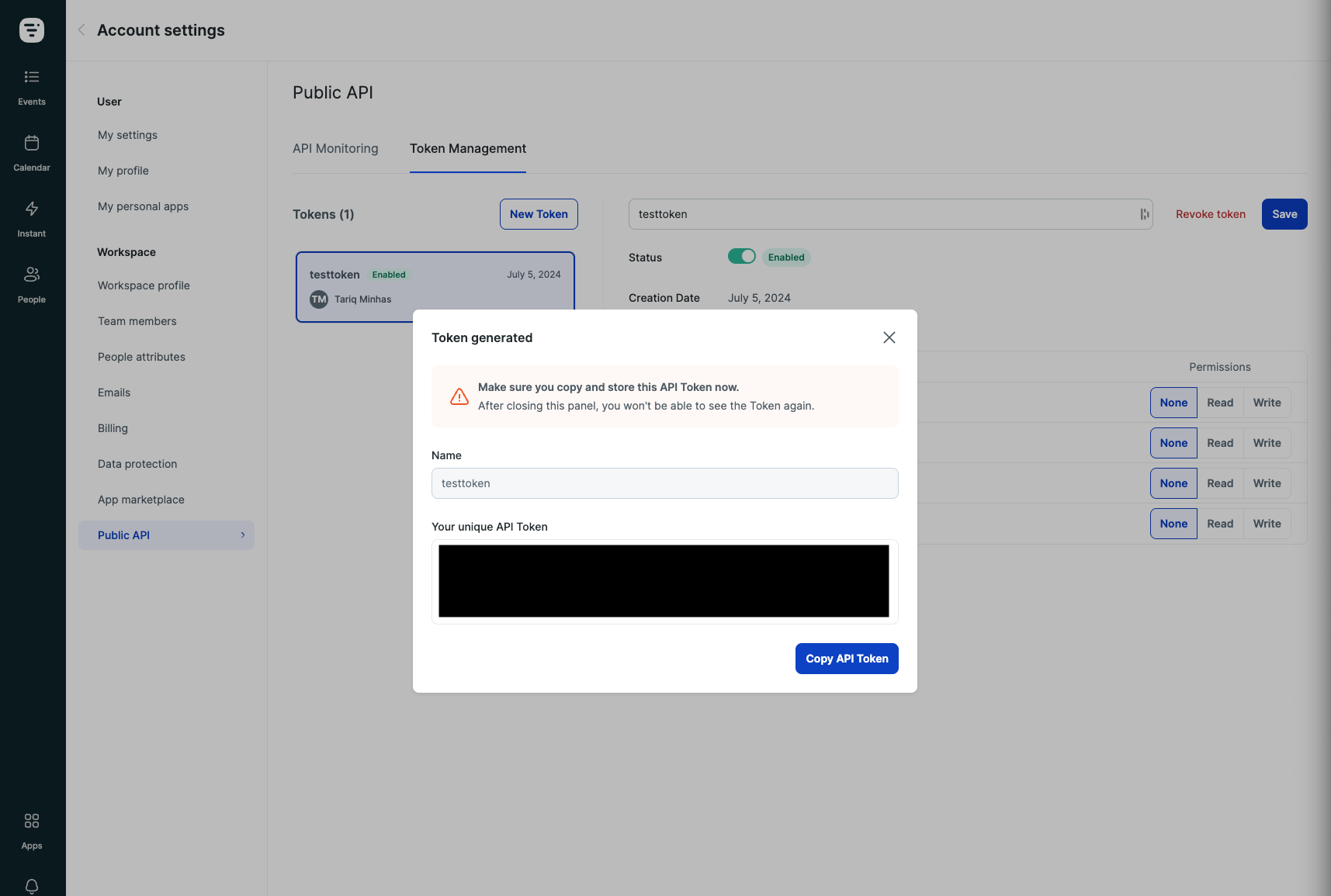Click the Creation Date value July 5, 2024
The height and width of the screenshot is (896, 1331).
(759, 298)
